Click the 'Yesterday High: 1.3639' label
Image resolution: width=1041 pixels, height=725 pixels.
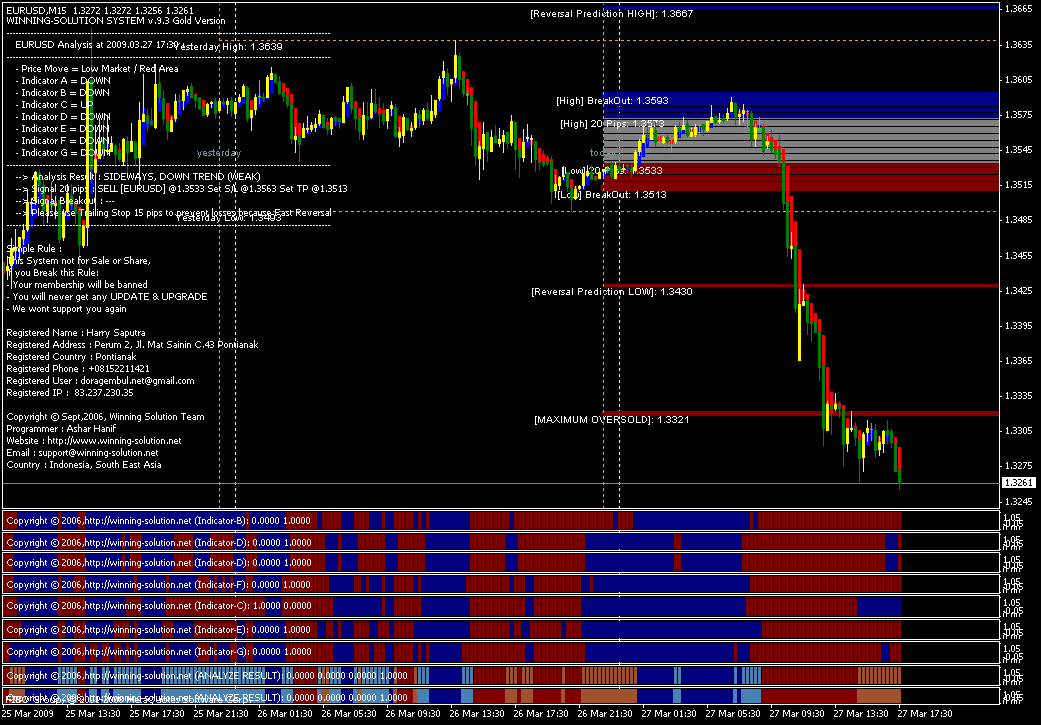pyautogui.click(x=228, y=46)
